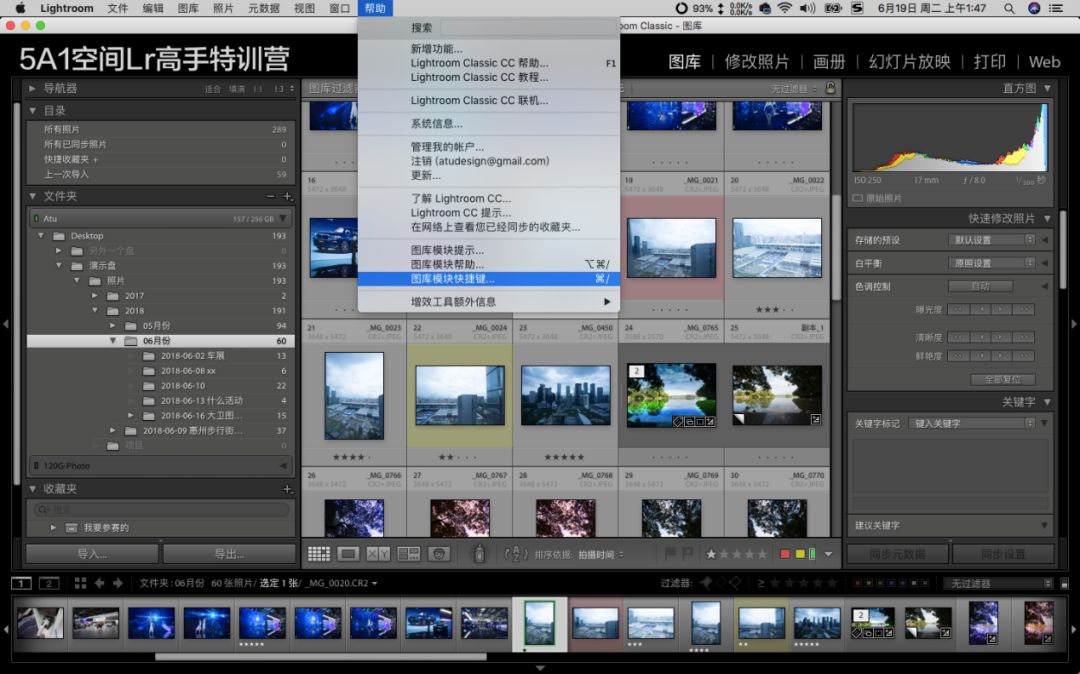Toggle filter switch at filmstrip right end
1080x674 pixels.
click(x=1064, y=583)
